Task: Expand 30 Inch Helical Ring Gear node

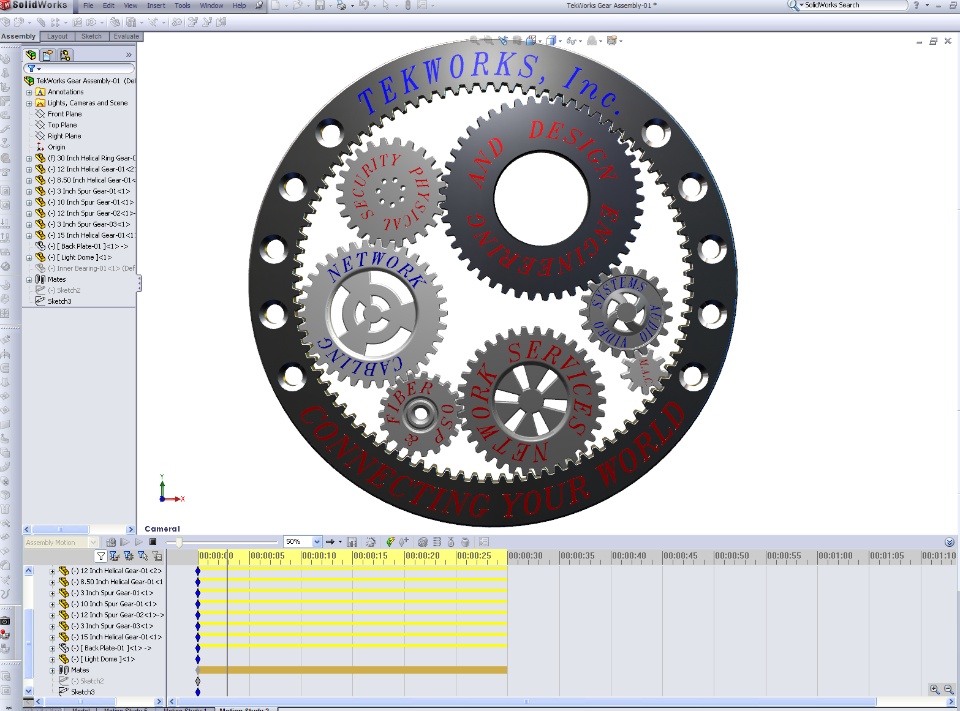Action: point(29,158)
